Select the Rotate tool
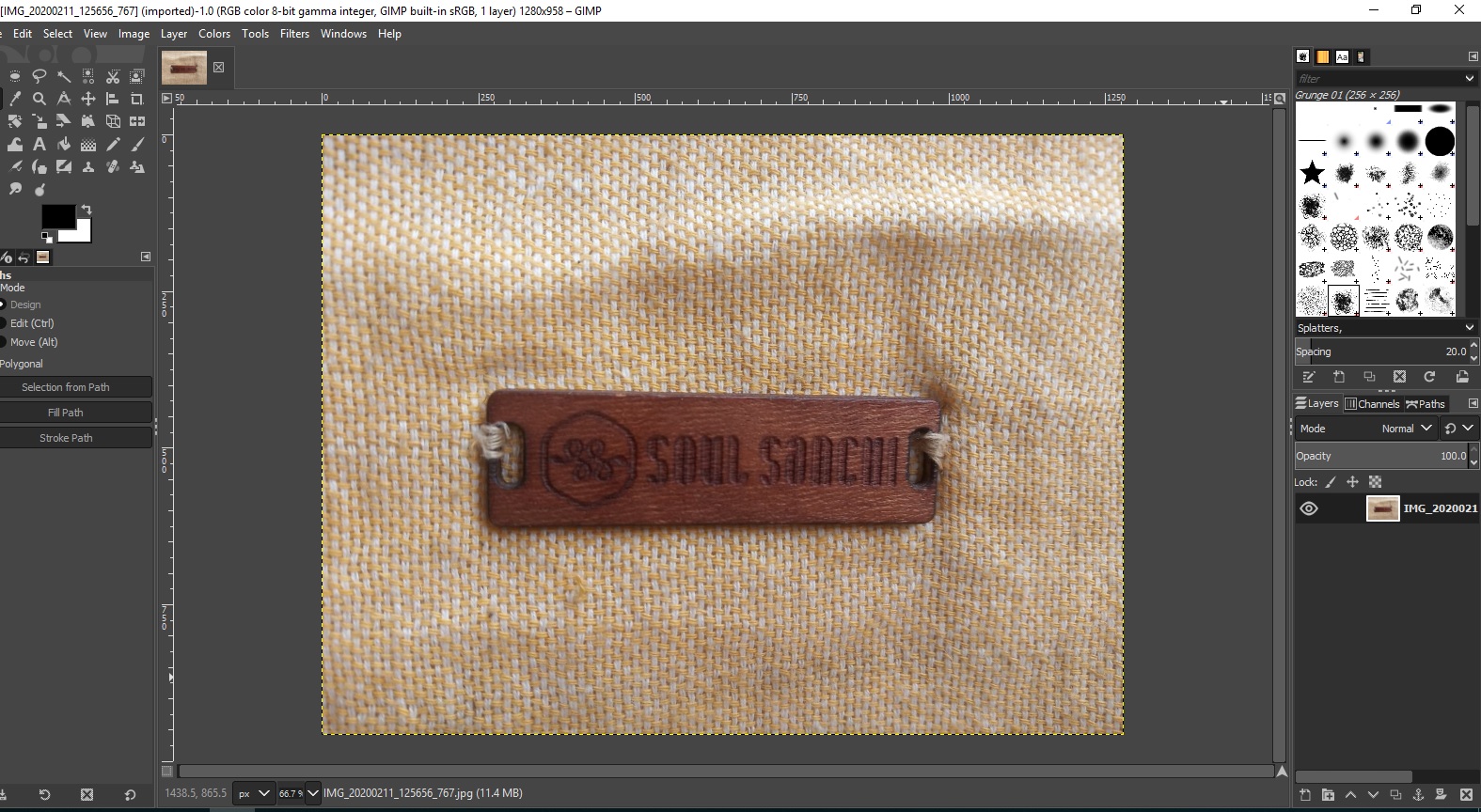 15,121
